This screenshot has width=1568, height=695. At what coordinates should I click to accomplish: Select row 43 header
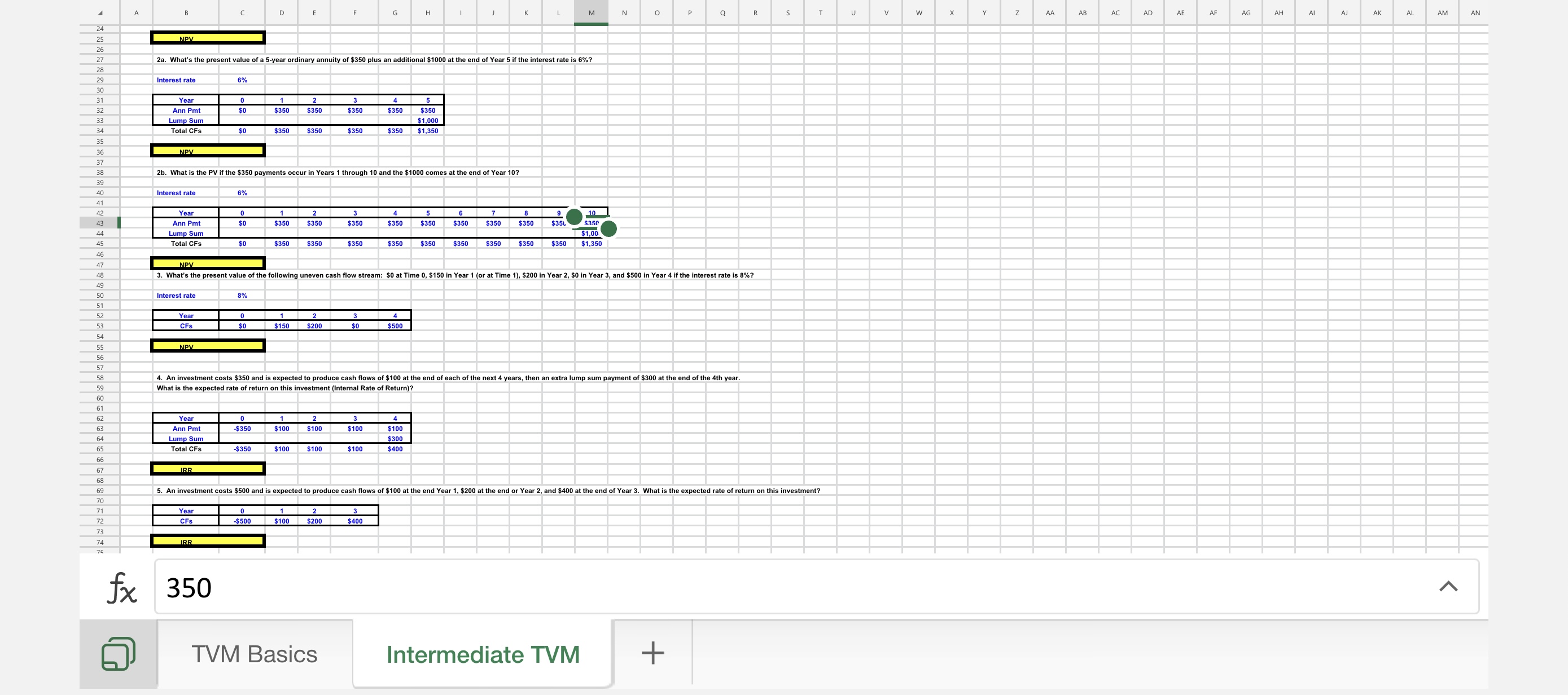(x=100, y=223)
